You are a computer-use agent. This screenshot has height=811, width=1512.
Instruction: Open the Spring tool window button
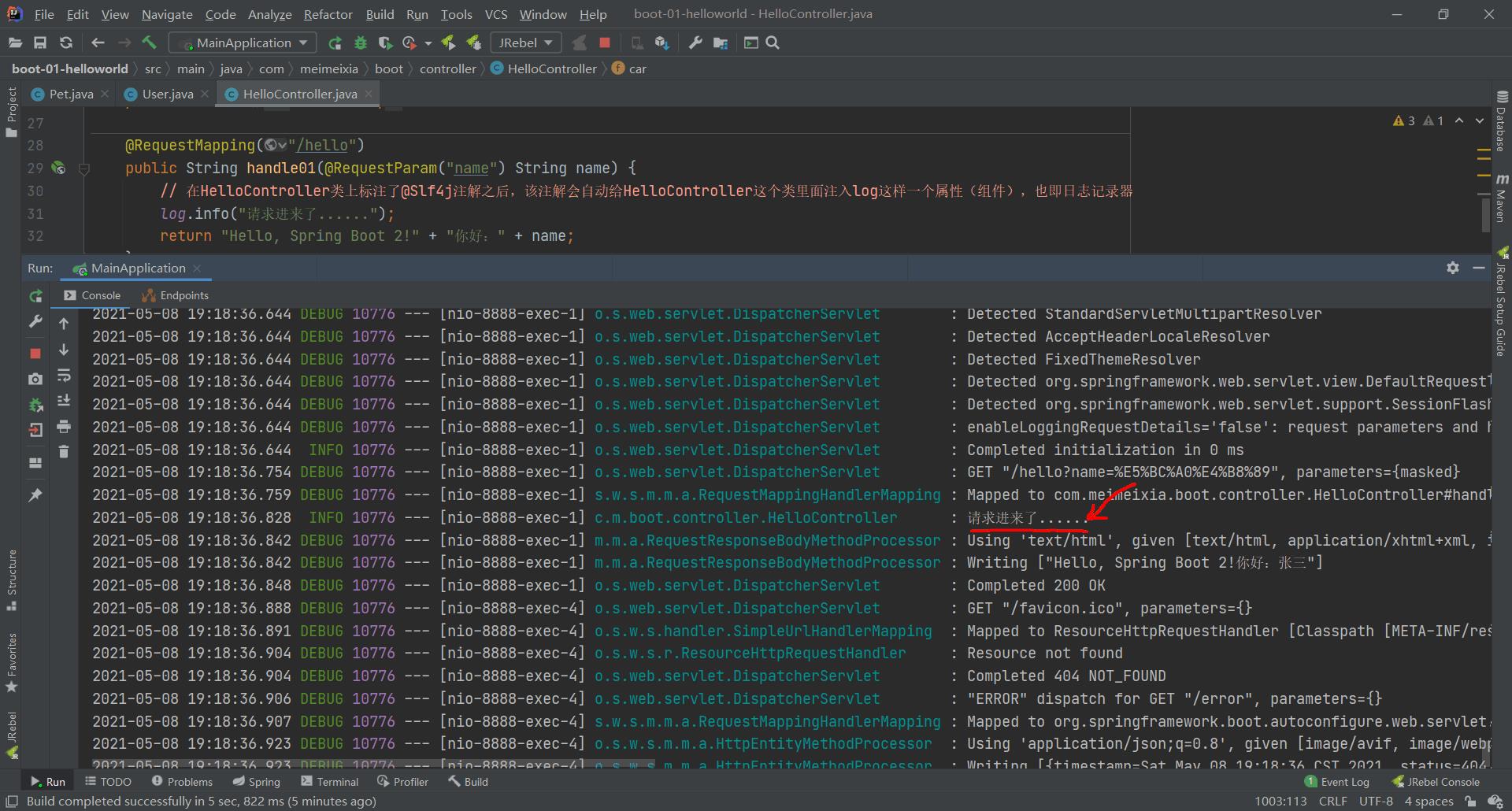257,782
